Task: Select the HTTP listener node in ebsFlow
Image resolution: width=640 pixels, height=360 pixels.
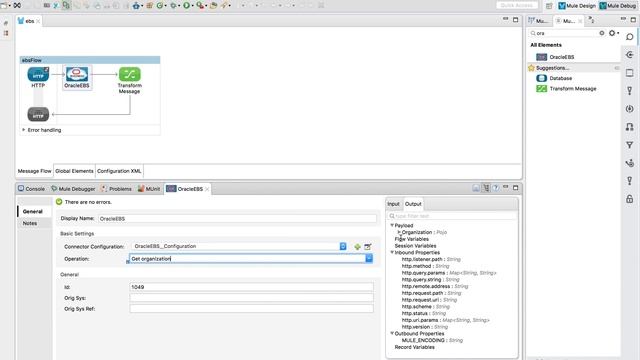Action: (38, 75)
